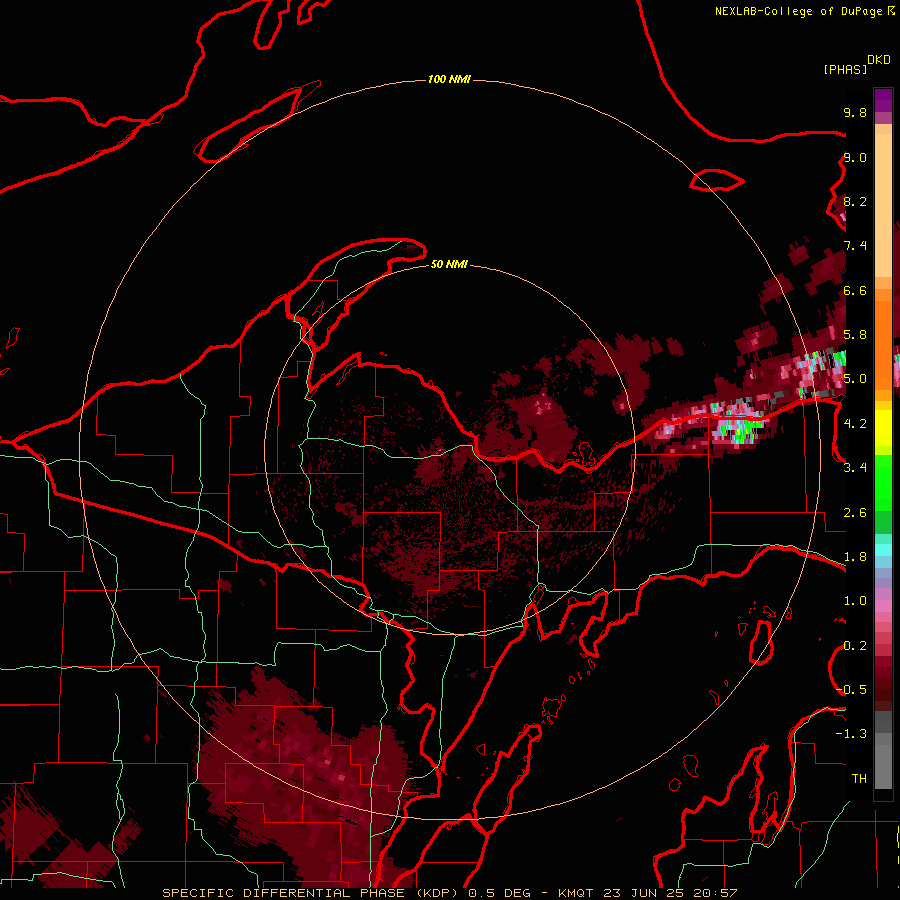This screenshot has height=900, width=900.
Task: Select the 9.0 value on the color scale
Action: (855, 157)
